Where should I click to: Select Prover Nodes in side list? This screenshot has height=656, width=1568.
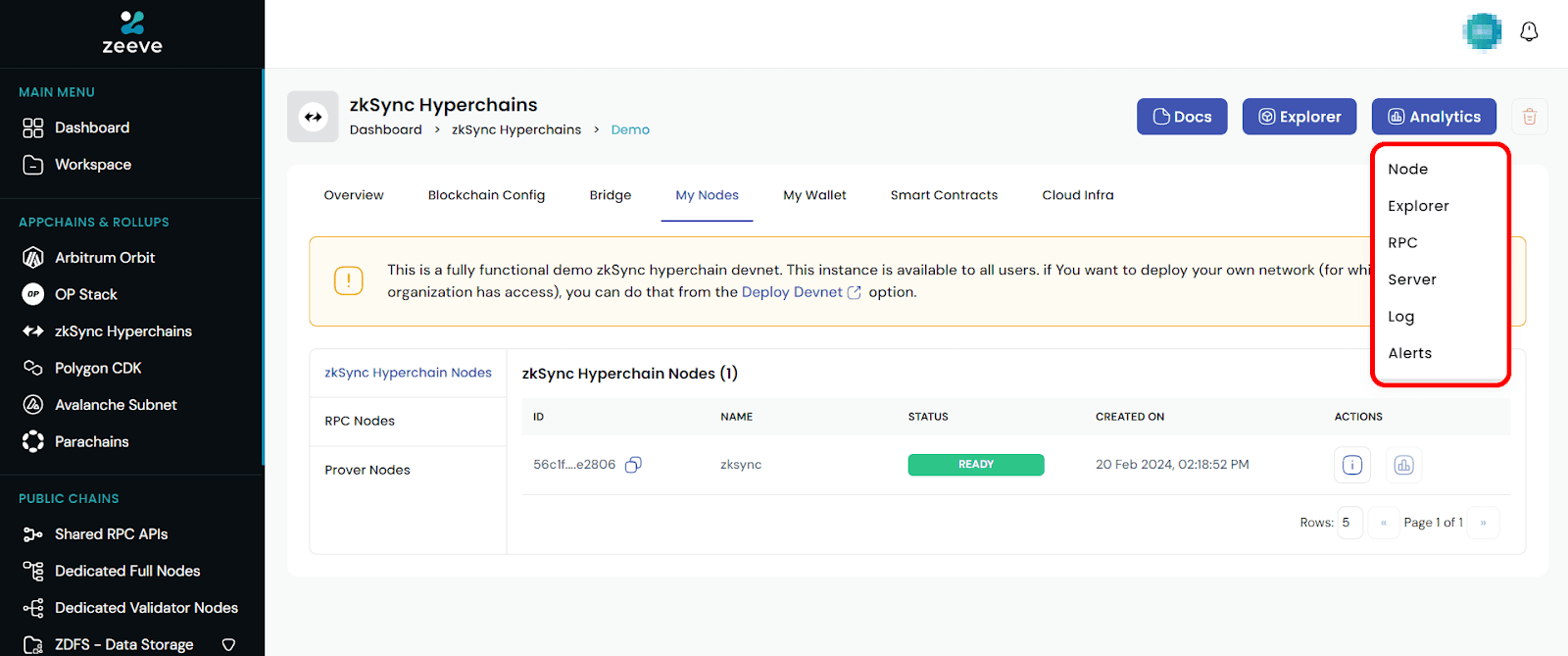pos(409,471)
